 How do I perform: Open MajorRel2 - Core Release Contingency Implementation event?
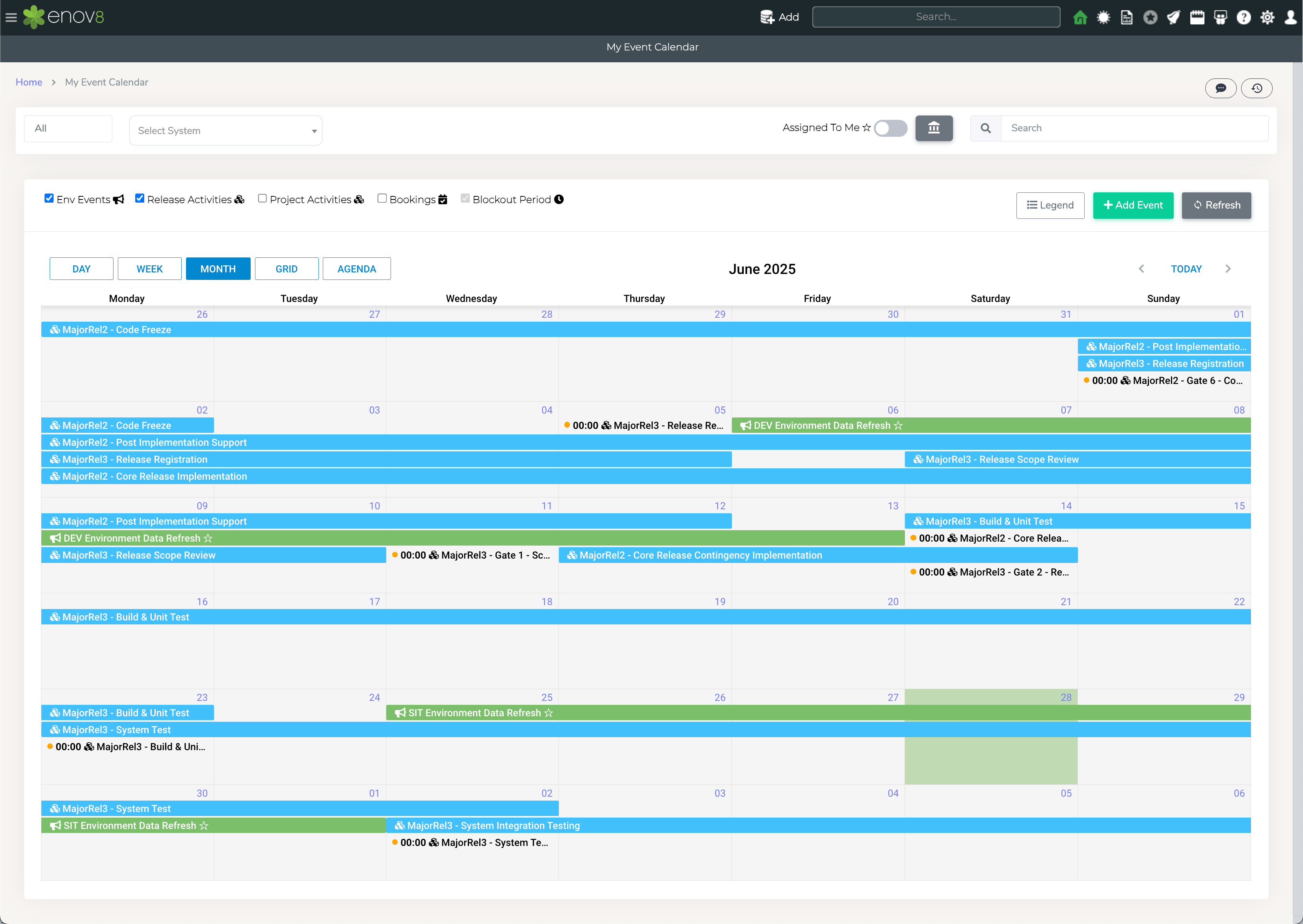point(818,555)
